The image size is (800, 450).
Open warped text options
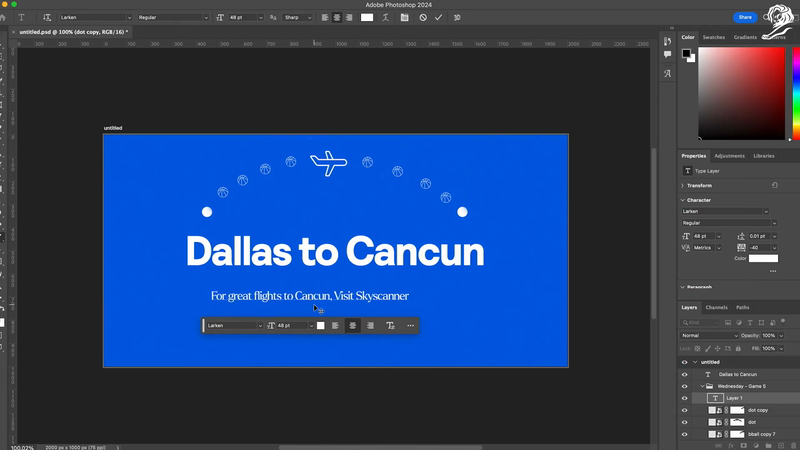pos(386,17)
